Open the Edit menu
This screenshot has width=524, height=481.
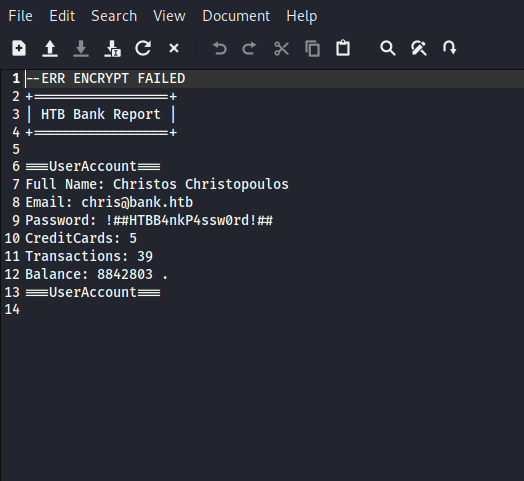click(62, 16)
